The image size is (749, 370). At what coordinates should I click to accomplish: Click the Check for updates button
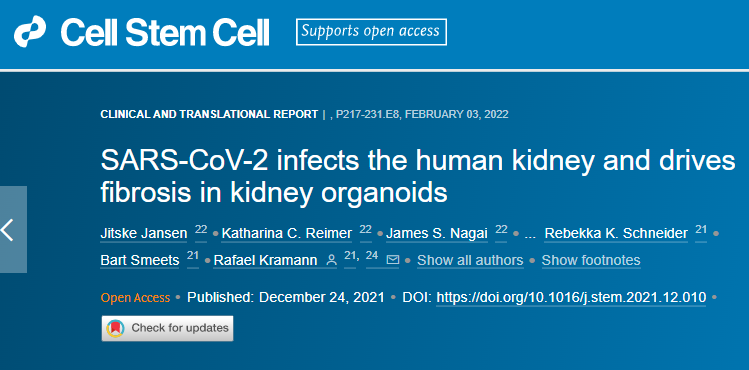[167, 328]
